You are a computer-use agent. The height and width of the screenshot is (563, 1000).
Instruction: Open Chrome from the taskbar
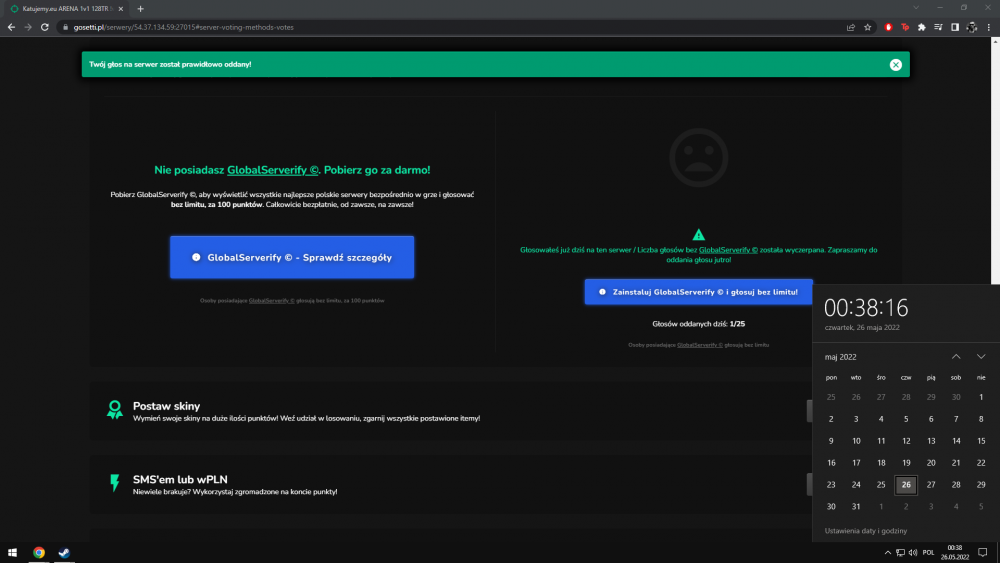point(39,552)
